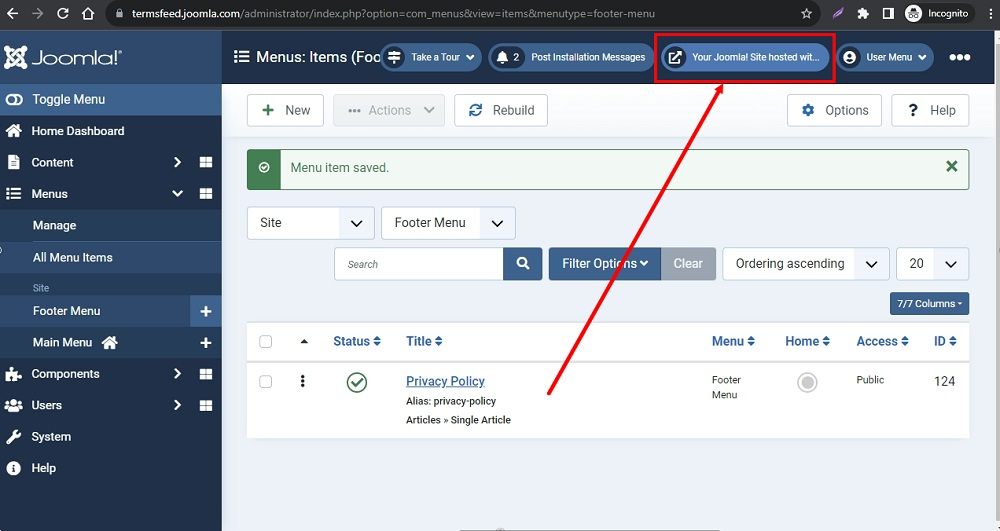Viewport: 1000px width, 531px height.
Task: Open Options with gear icon
Action: pyautogui.click(x=834, y=110)
